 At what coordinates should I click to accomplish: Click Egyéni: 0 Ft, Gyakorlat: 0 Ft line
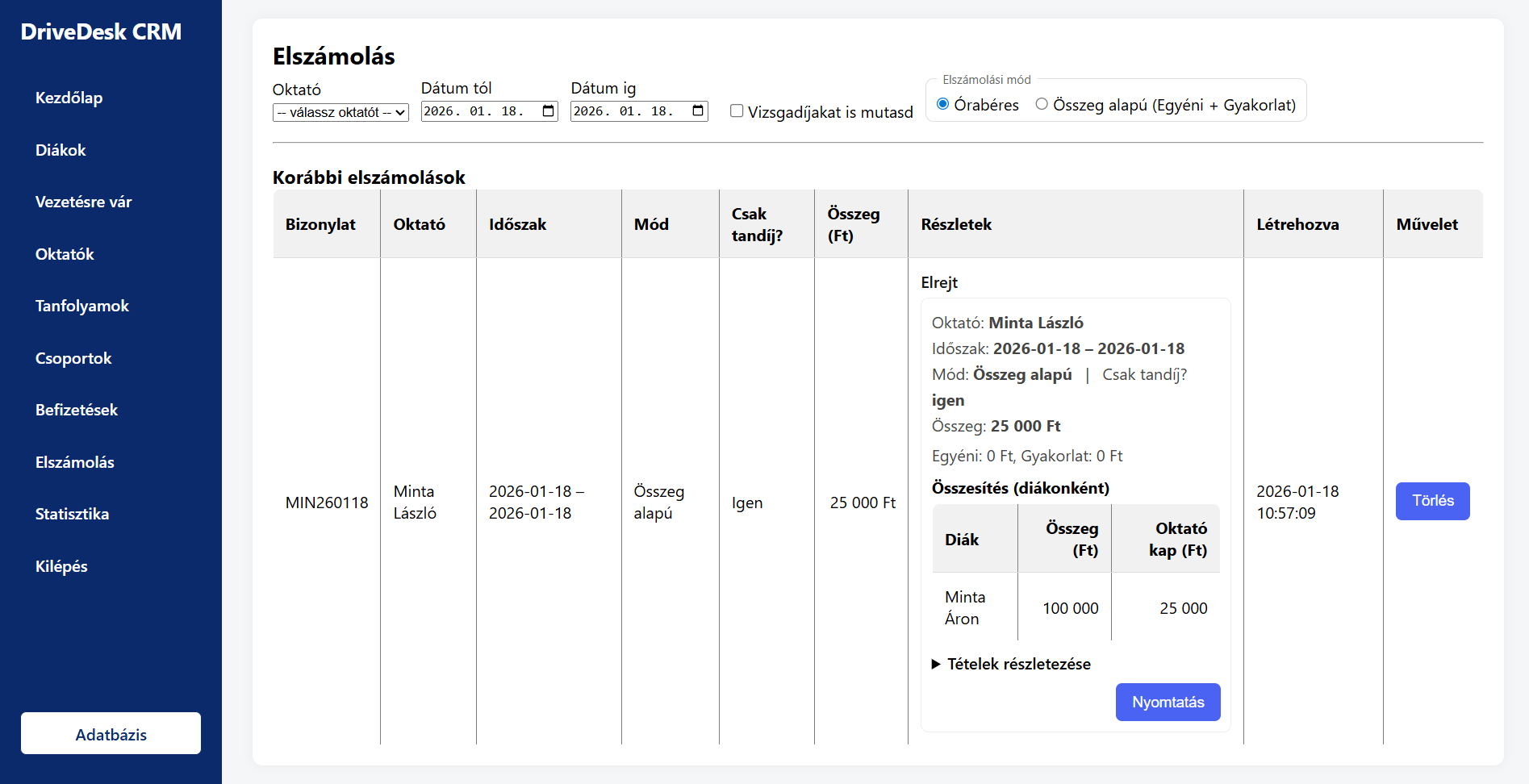pyautogui.click(x=1027, y=456)
